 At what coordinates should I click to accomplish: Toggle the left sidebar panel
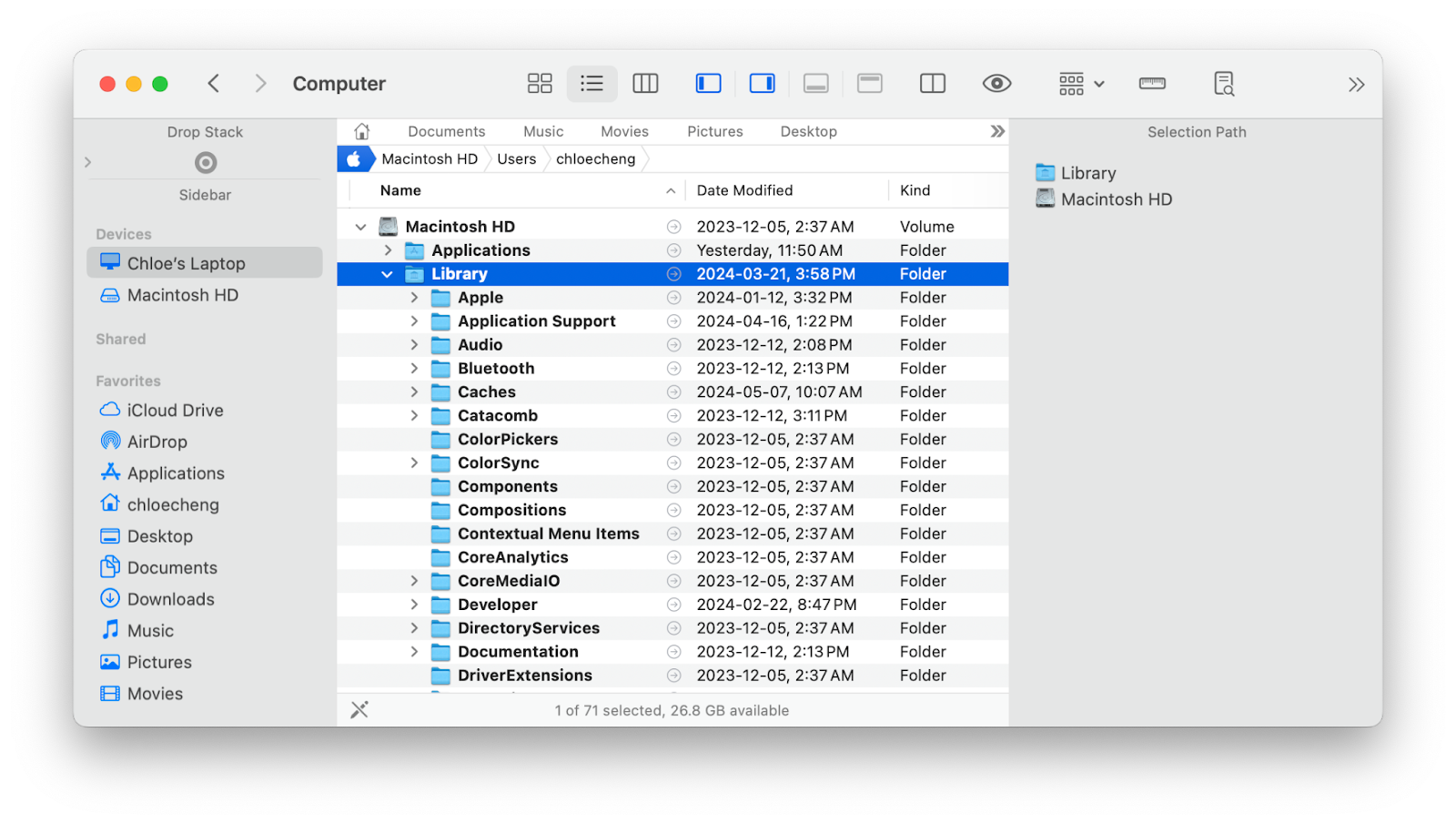pyautogui.click(x=707, y=83)
